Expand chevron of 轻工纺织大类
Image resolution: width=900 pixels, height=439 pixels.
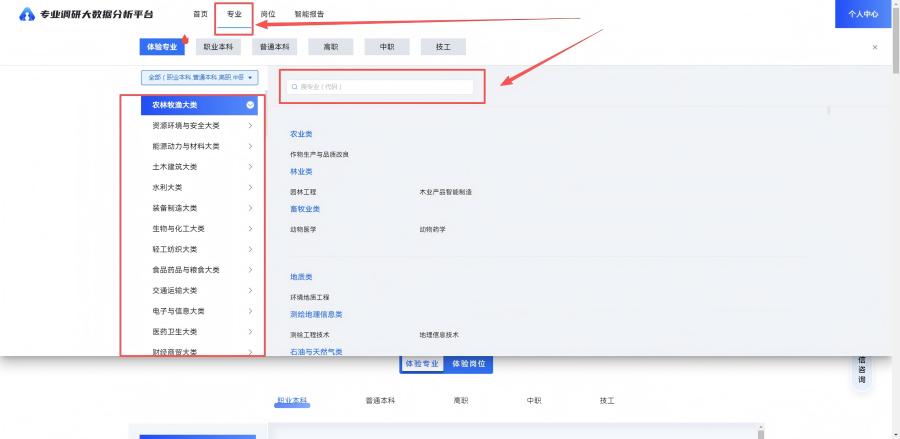tap(250, 249)
